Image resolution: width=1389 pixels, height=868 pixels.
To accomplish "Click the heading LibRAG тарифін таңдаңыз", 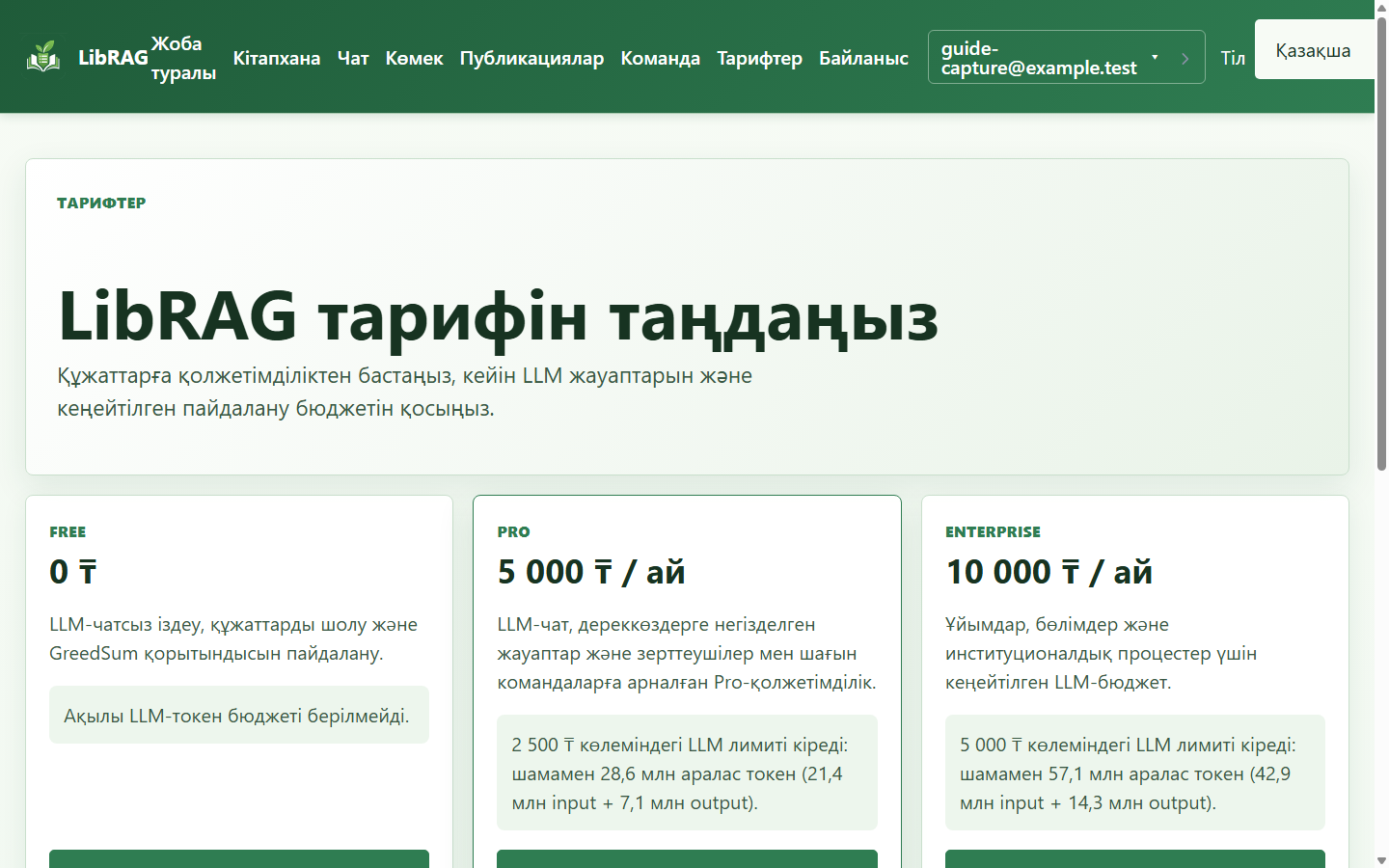I will [498, 315].
